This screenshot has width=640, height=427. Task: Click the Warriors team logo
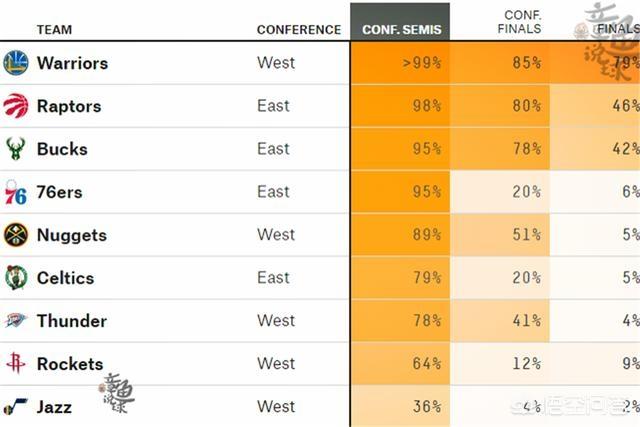click(16, 63)
